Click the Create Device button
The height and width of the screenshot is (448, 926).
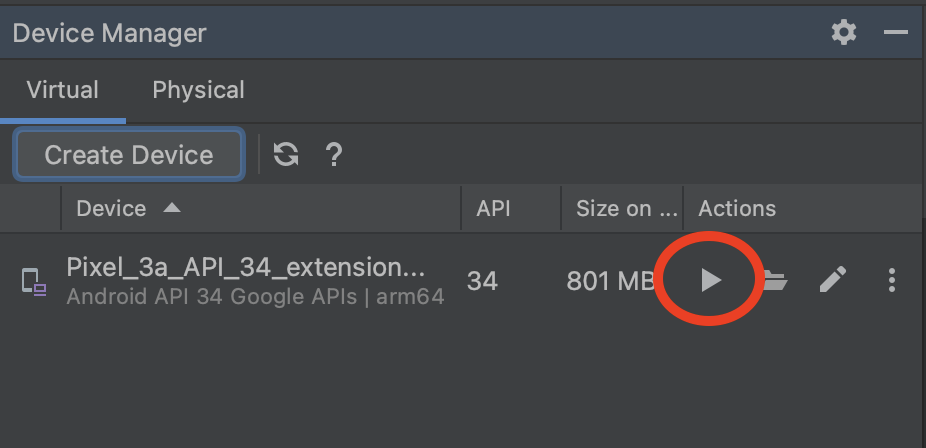(129, 155)
